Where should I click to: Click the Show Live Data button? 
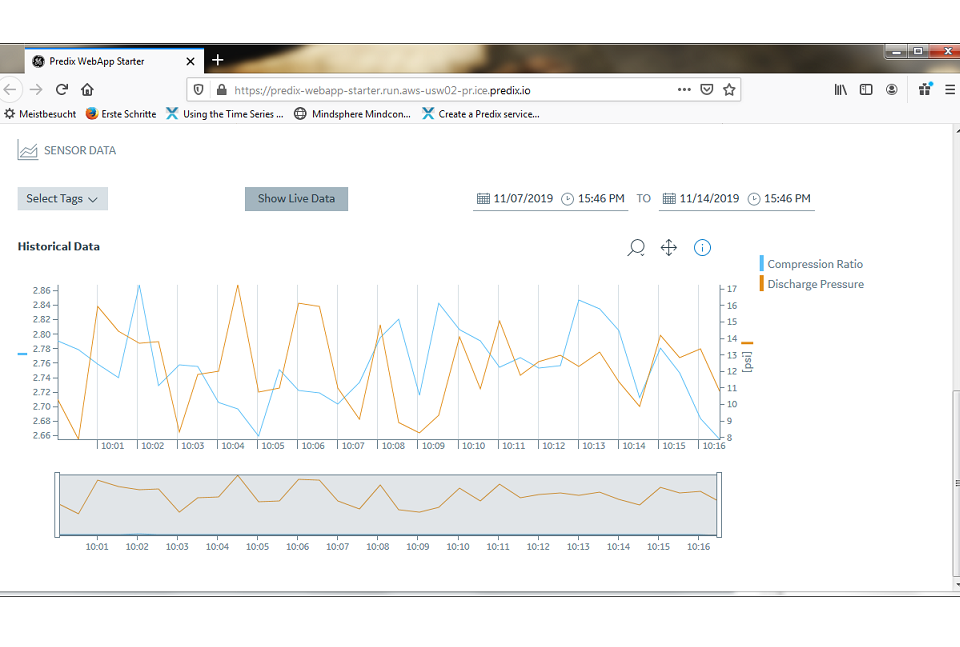click(296, 199)
